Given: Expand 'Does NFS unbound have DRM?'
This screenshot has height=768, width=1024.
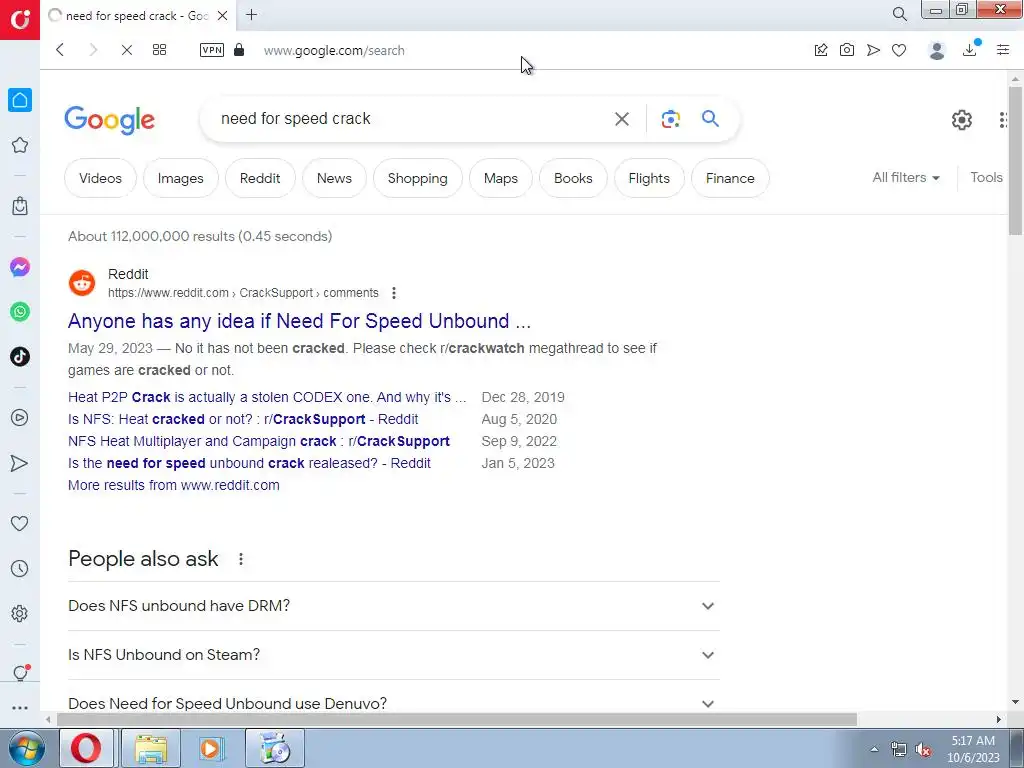Looking at the screenshot, I should [x=394, y=606].
